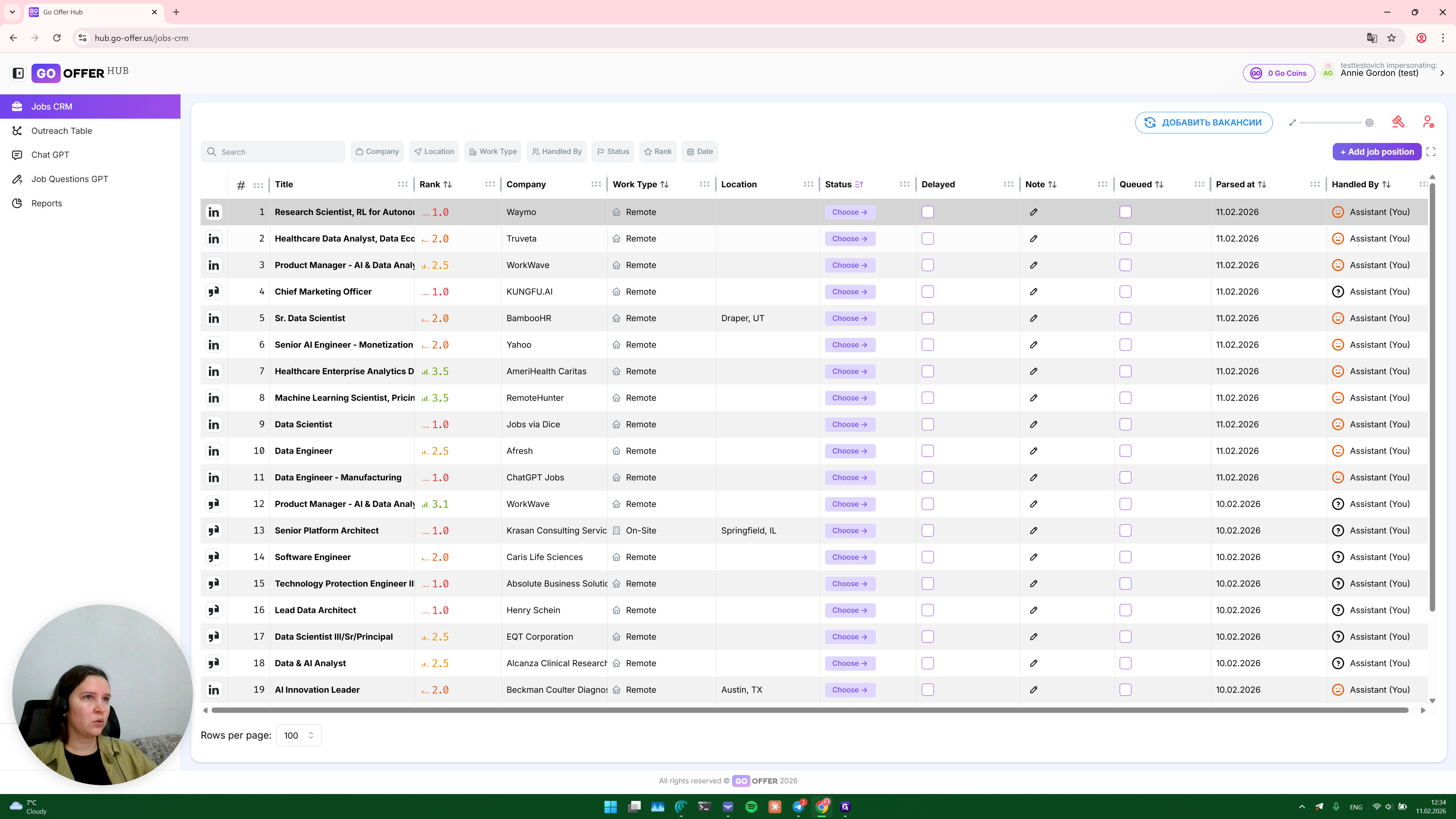Viewport: 1456px width, 819px height.
Task: Open the Rows per page dropdown
Action: coord(298,735)
